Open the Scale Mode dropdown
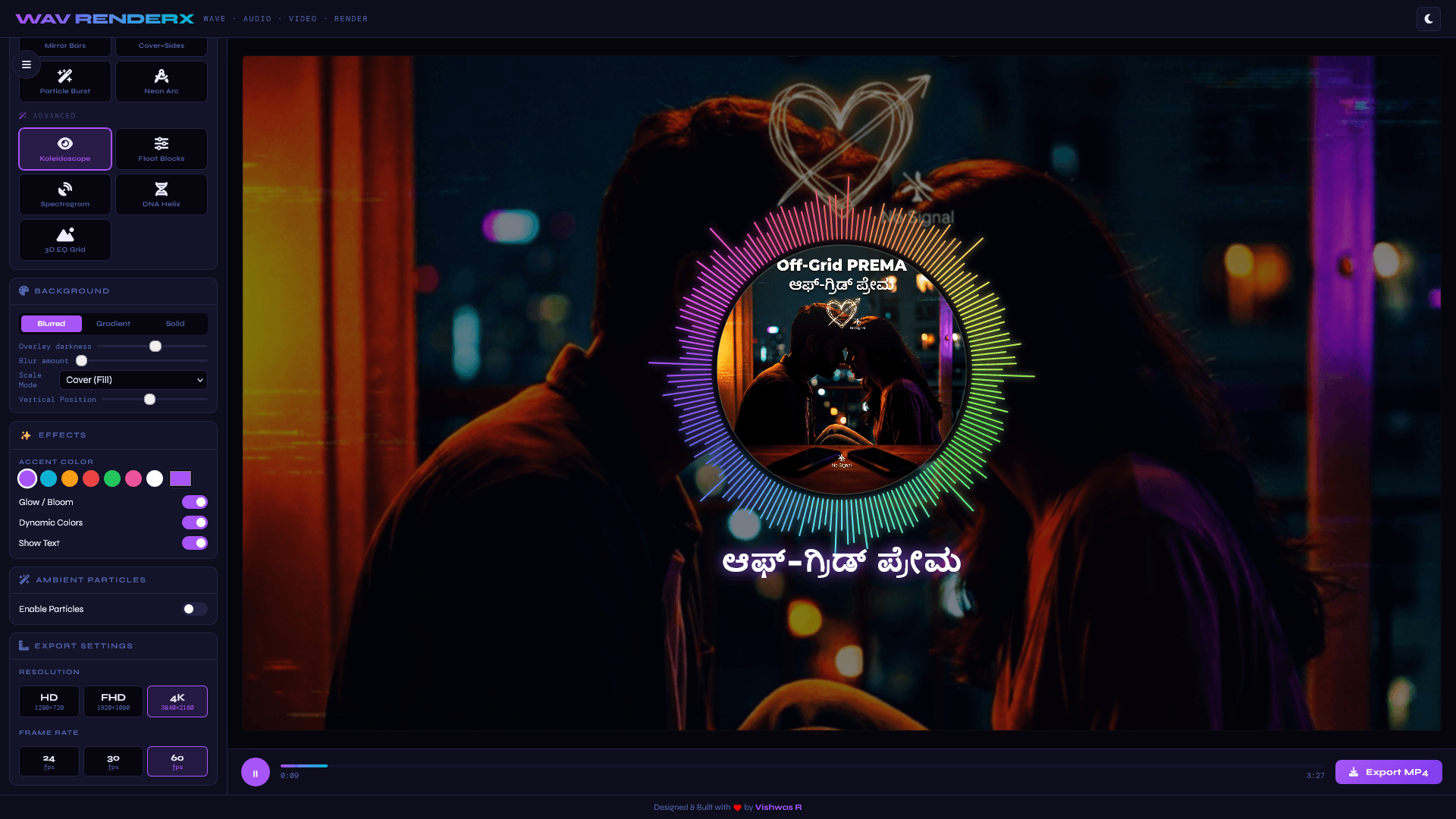1456x819 pixels. (133, 380)
